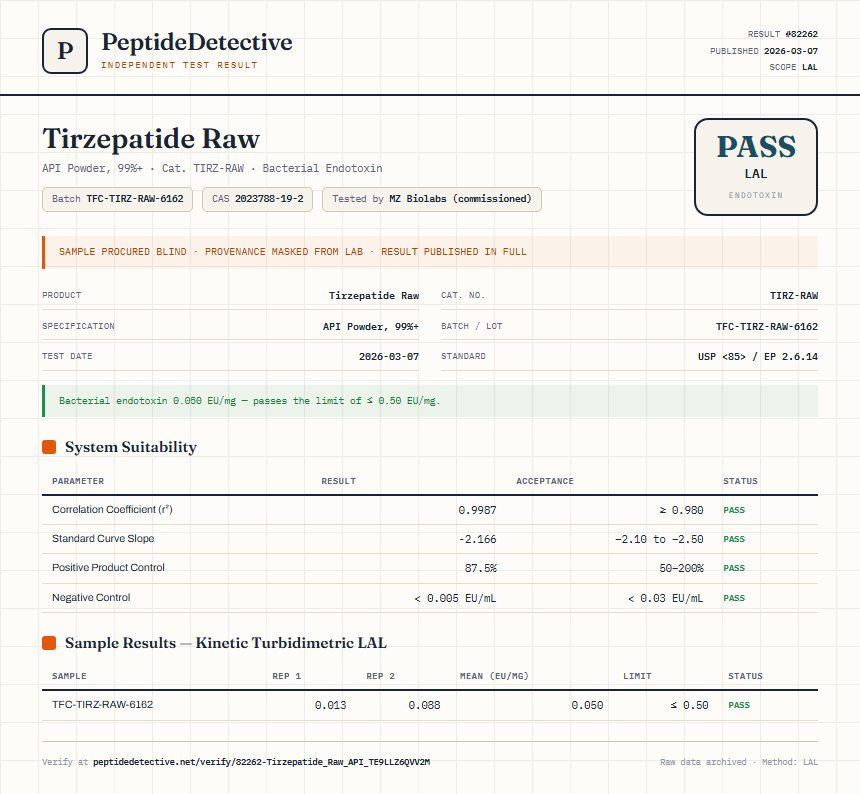Click the PUBLISHED 2026-03-07 header text
Image resolution: width=860 pixels, height=794 pixels.
tap(763, 51)
